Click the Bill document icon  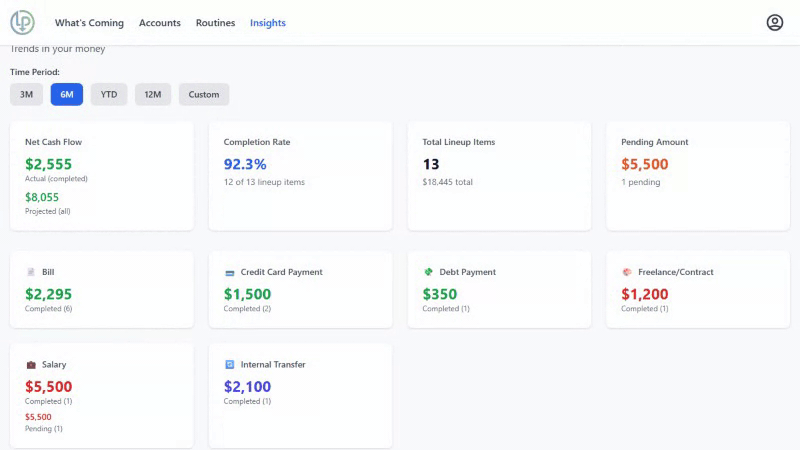[x=31, y=272]
